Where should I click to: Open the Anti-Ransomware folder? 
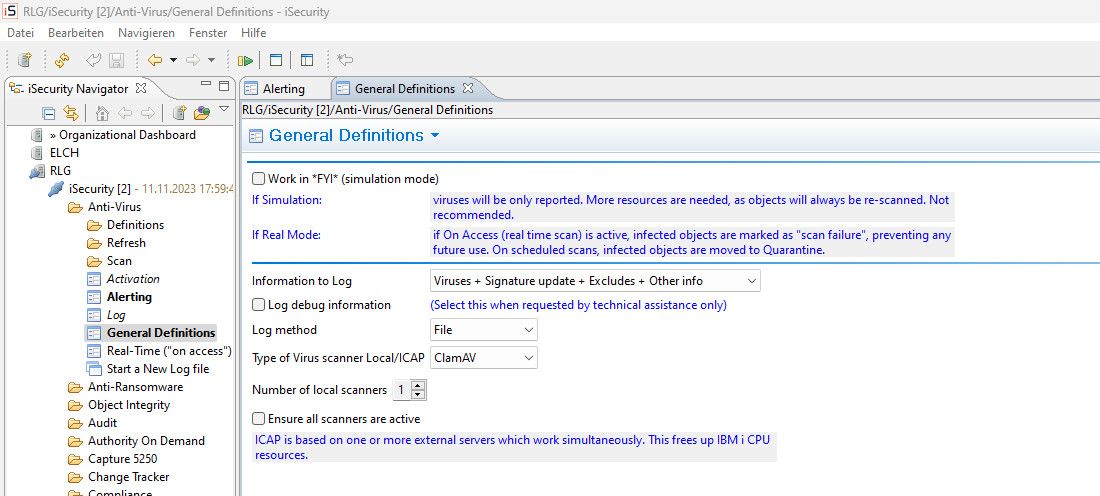pyautogui.click(x=135, y=387)
